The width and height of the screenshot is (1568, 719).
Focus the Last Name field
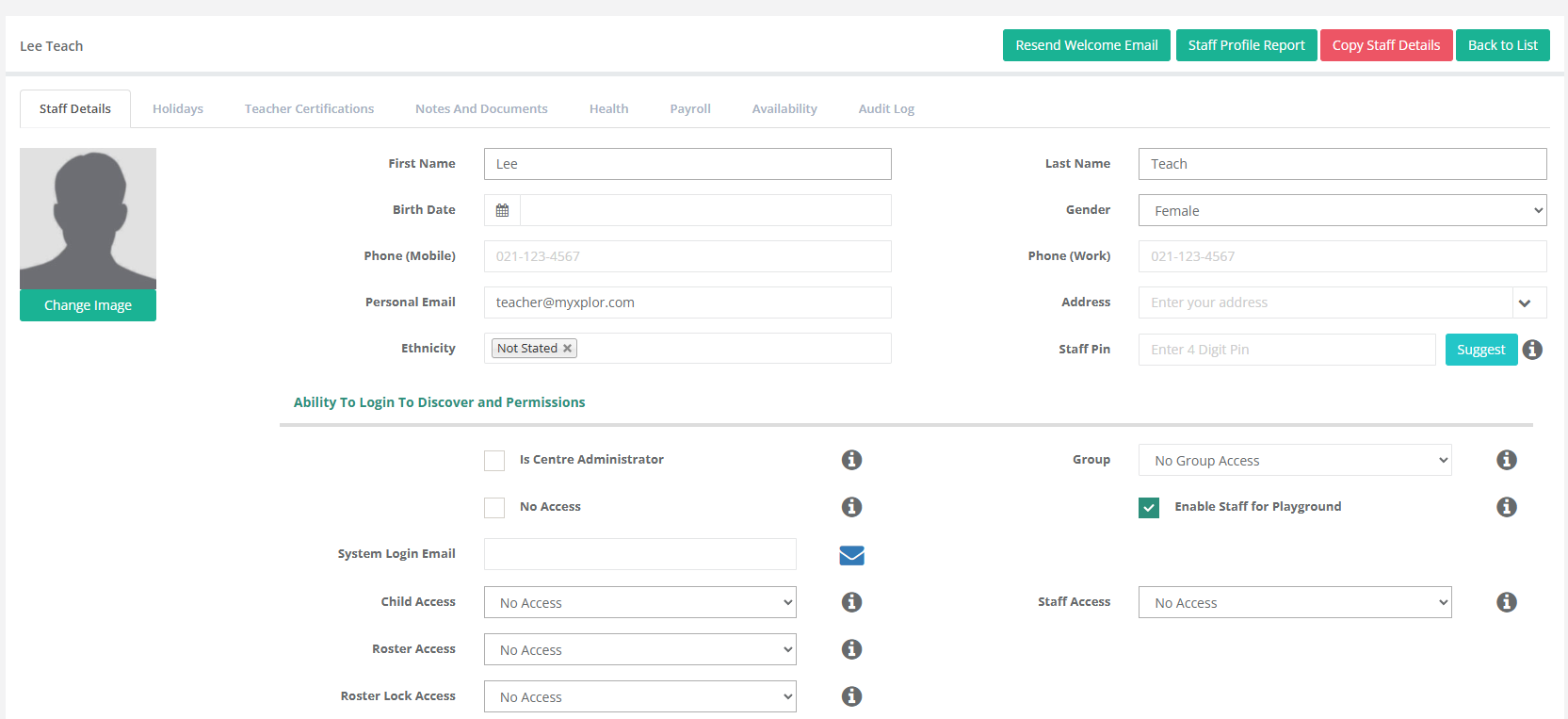pos(1342,164)
